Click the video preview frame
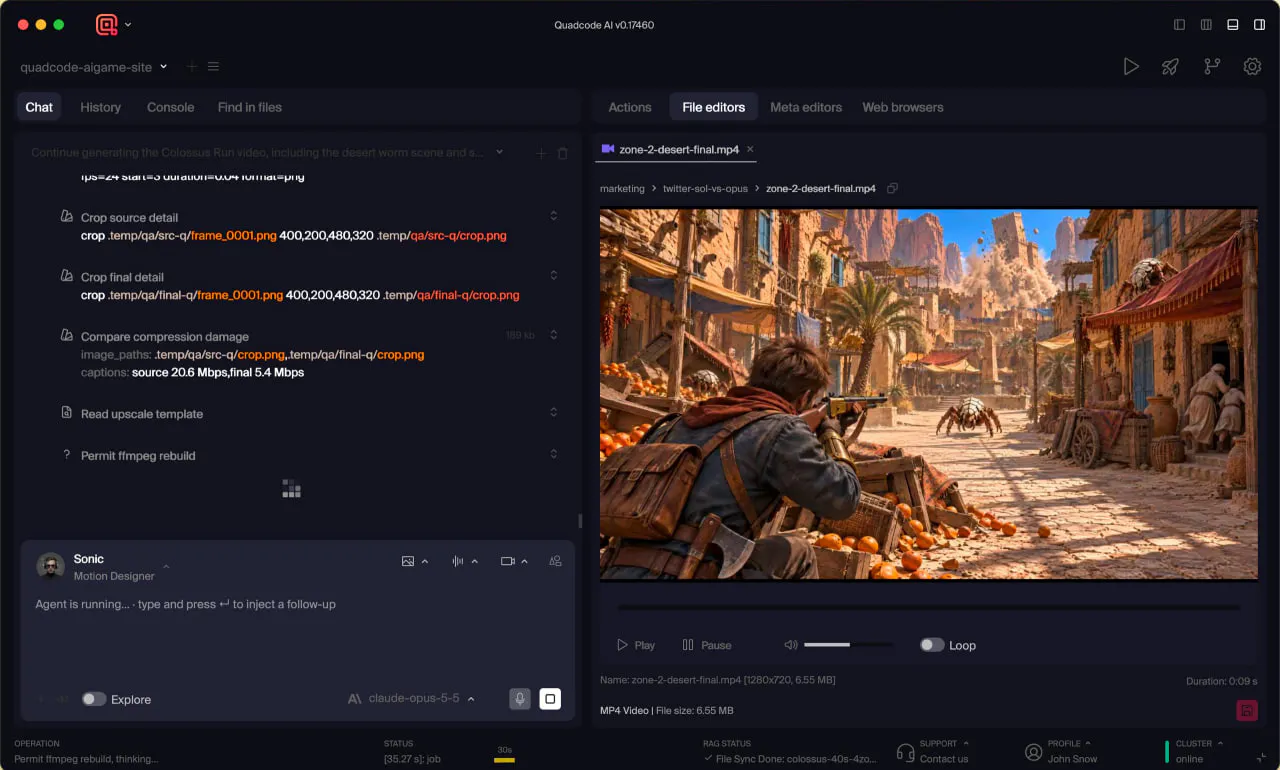 pos(929,394)
